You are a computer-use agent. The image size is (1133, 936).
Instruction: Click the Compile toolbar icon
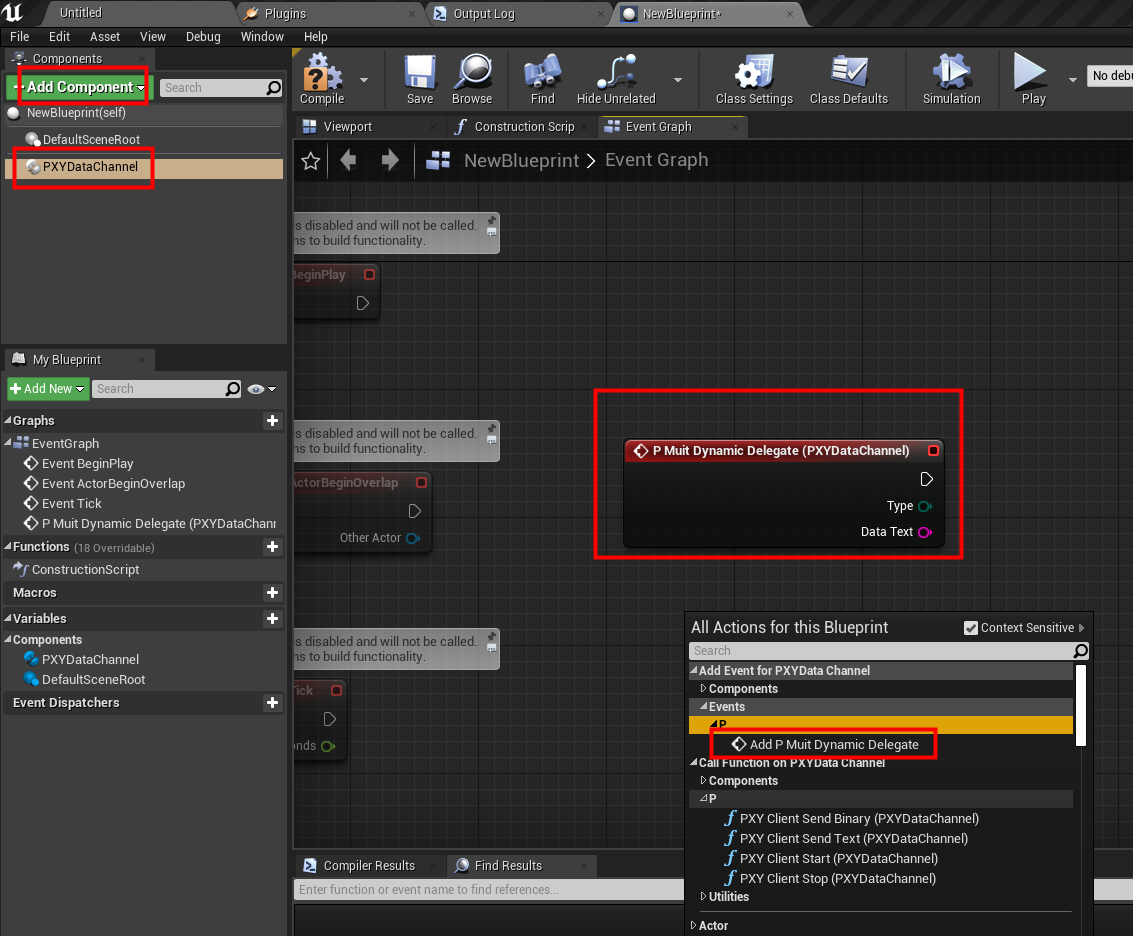(322, 78)
